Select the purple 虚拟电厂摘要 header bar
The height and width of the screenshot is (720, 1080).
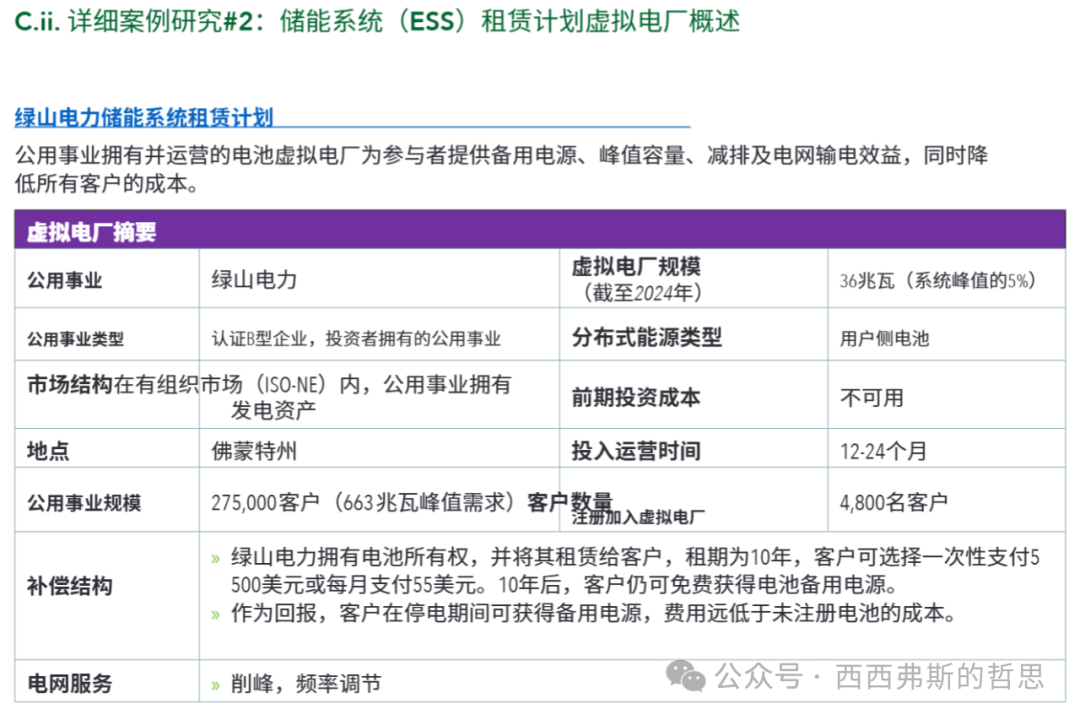(x=540, y=232)
